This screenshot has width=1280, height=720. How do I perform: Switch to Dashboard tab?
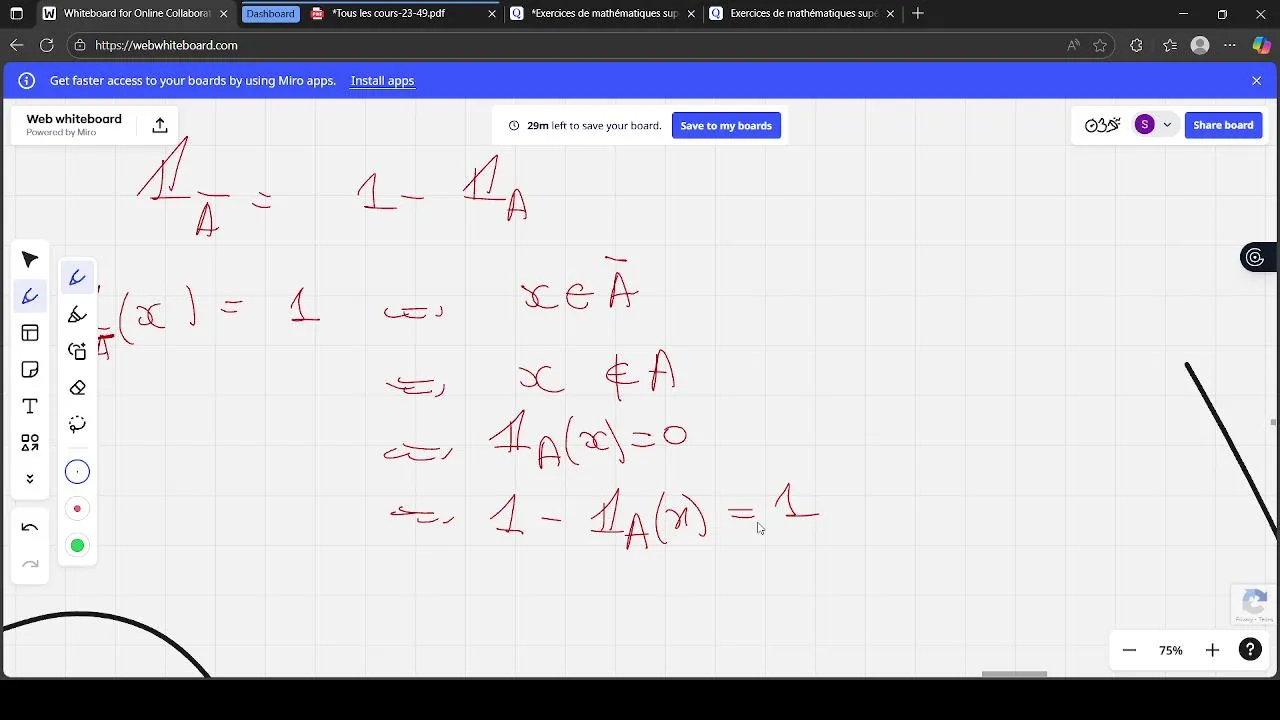(x=270, y=14)
